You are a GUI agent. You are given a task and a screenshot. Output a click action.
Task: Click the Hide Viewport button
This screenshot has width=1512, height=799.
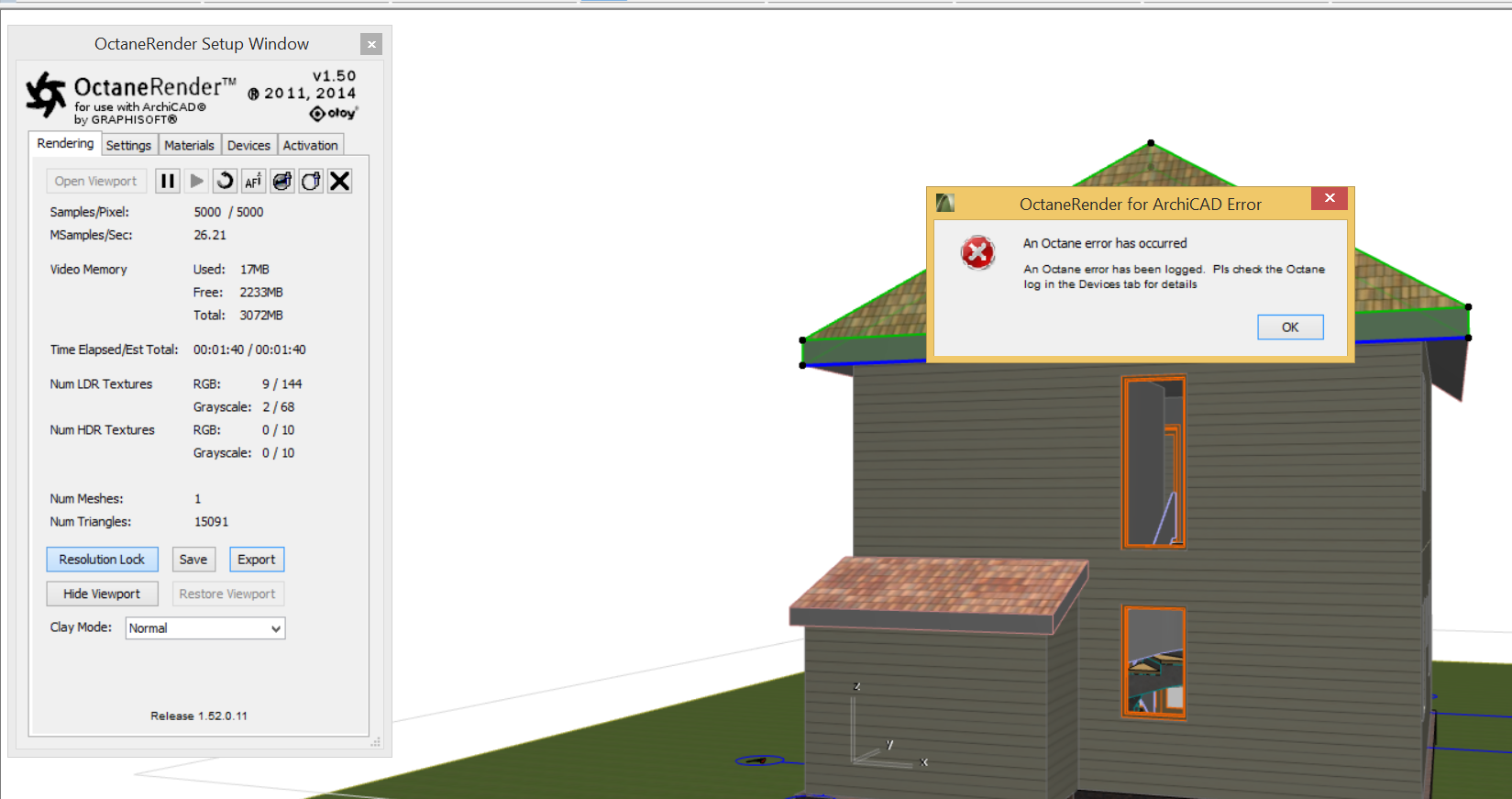[x=102, y=594]
